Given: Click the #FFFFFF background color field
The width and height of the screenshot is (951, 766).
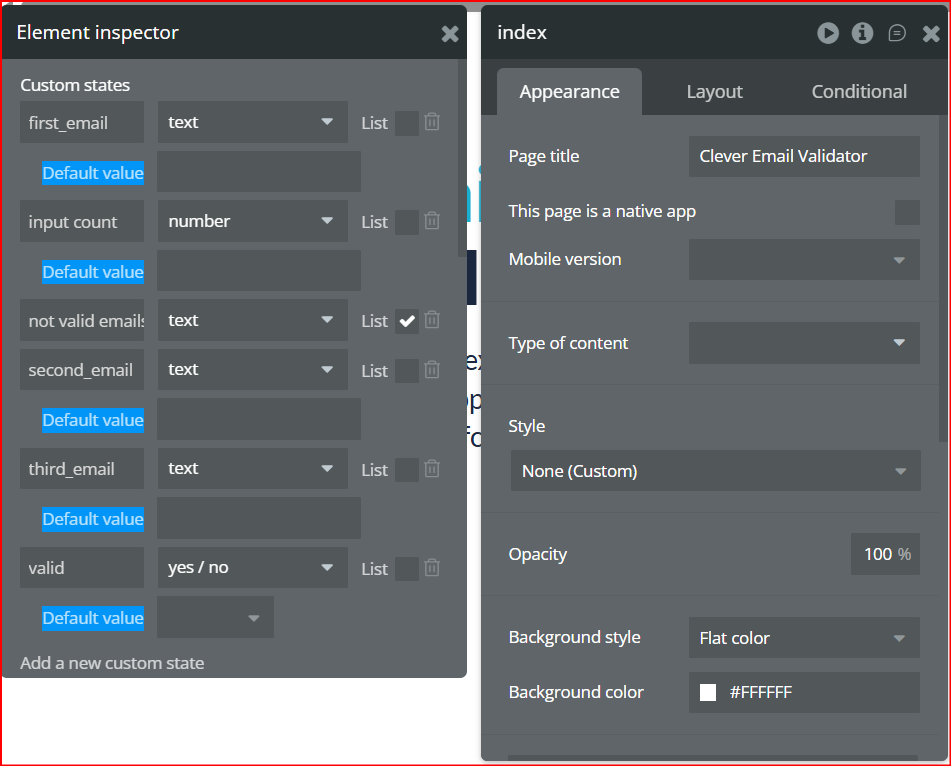Looking at the screenshot, I should [x=804, y=693].
